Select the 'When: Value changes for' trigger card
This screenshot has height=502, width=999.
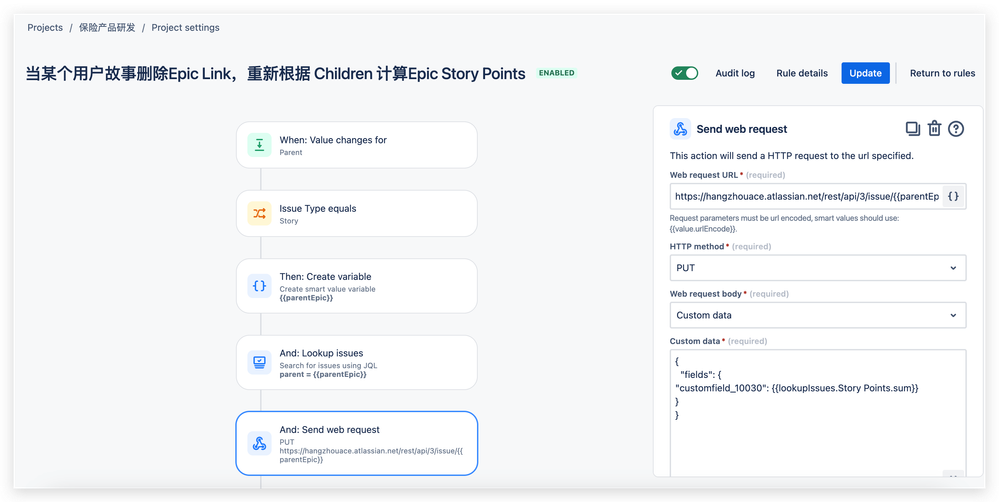[x=357, y=145]
